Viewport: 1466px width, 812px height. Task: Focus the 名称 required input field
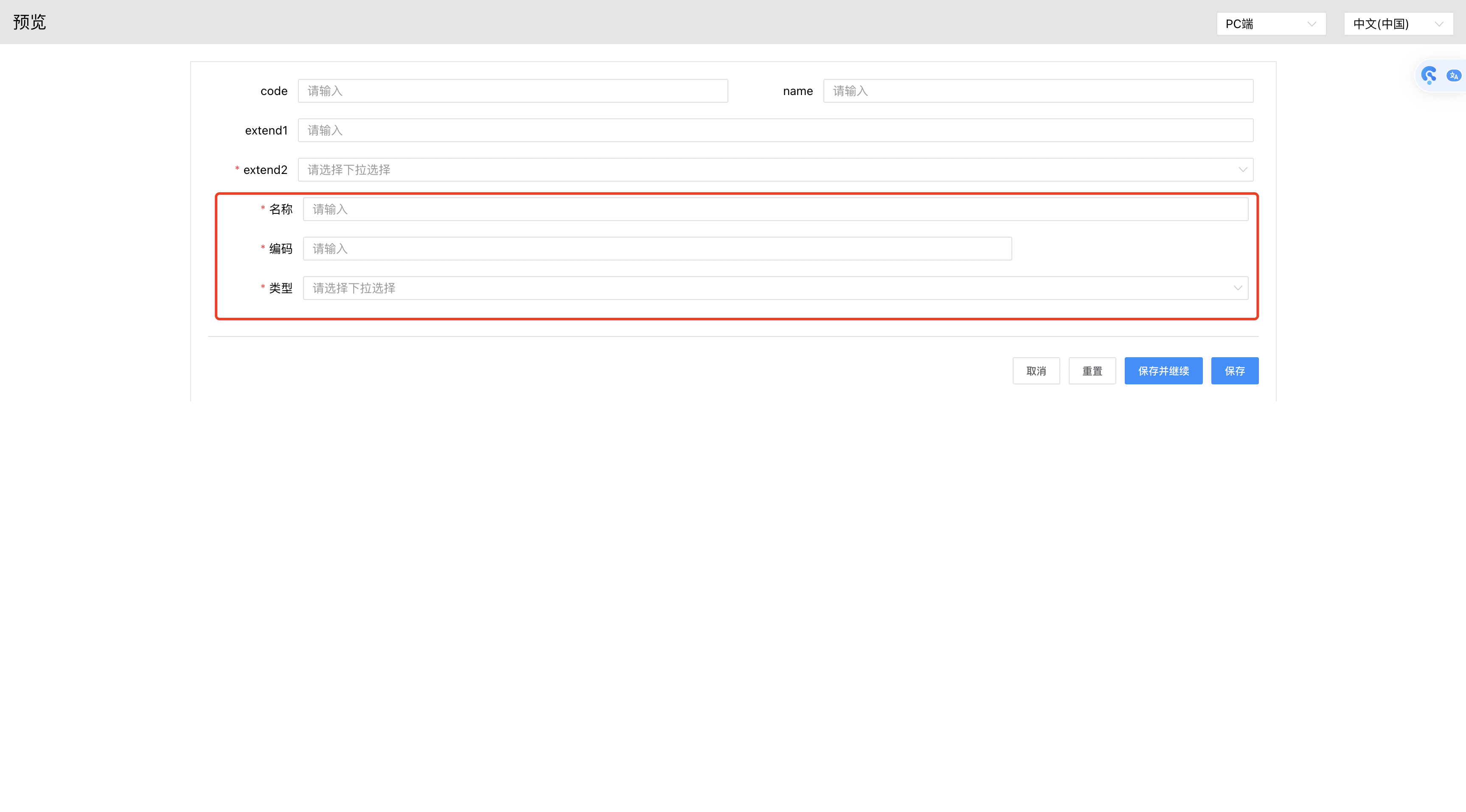click(775, 210)
